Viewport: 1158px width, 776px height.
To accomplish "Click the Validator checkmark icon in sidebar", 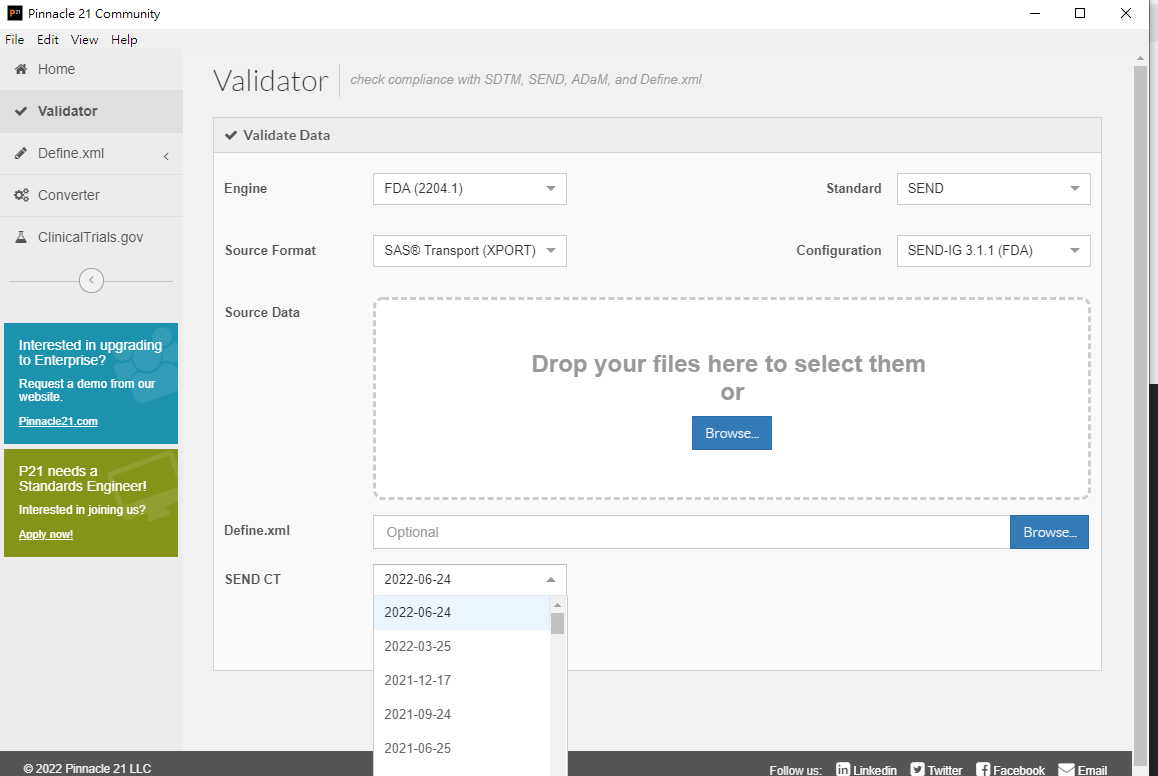I will tap(21, 111).
